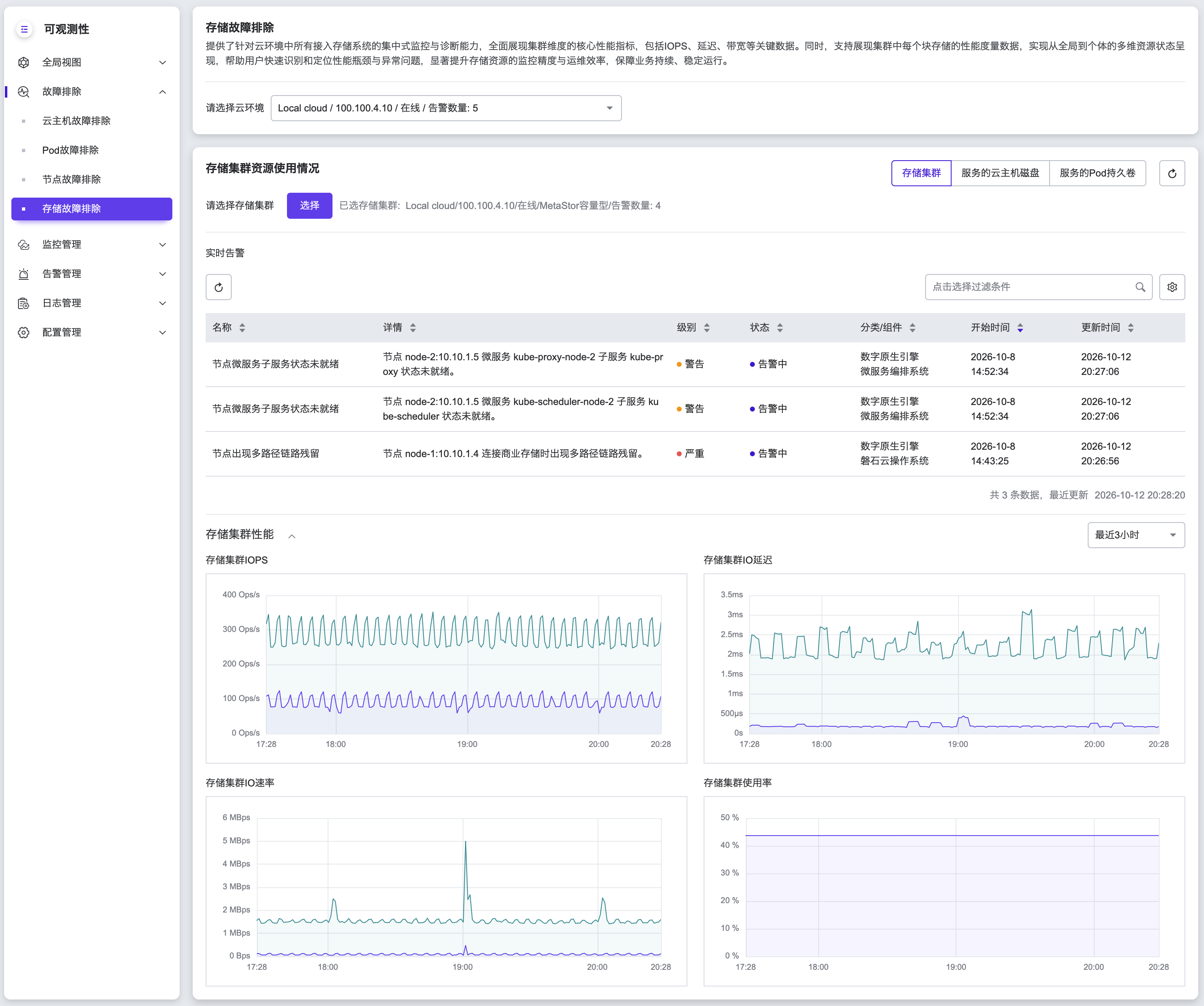The height and width of the screenshot is (1006, 1204).
Task: Click the search magnifier in filter box
Action: [1140, 287]
